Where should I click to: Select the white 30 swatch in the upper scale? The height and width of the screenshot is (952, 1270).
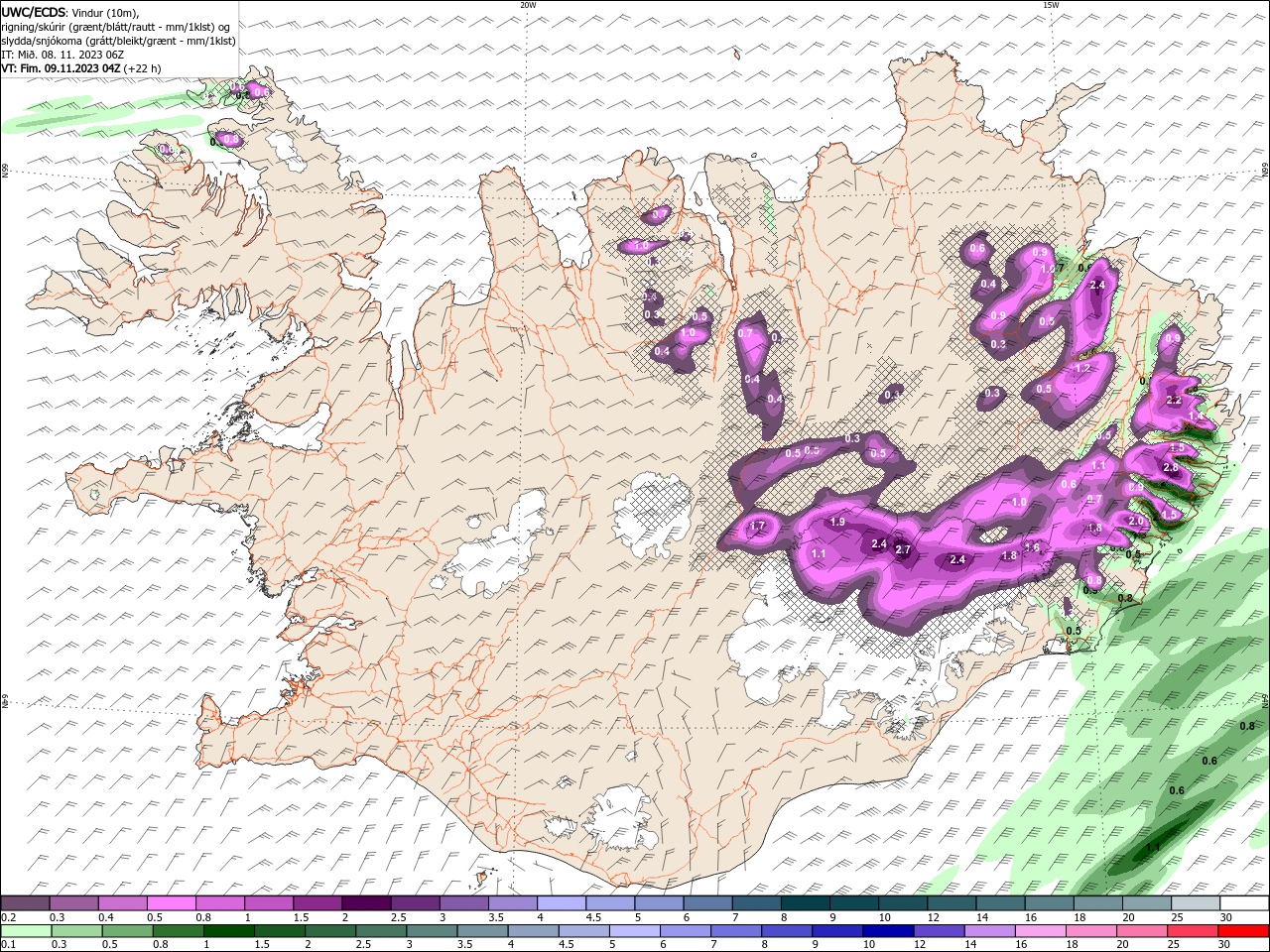(x=1243, y=903)
